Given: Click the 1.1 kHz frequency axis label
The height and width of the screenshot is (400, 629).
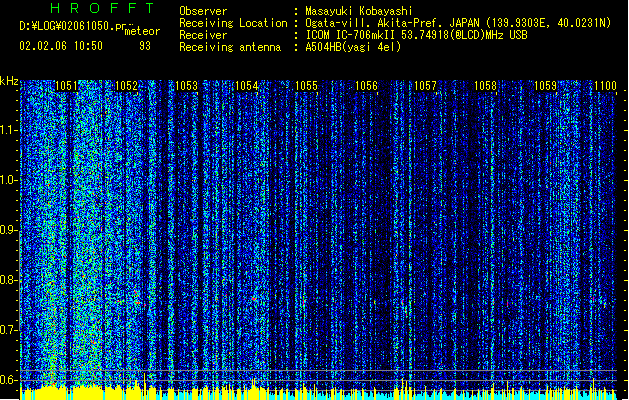Looking at the screenshot, I should 9,130.
